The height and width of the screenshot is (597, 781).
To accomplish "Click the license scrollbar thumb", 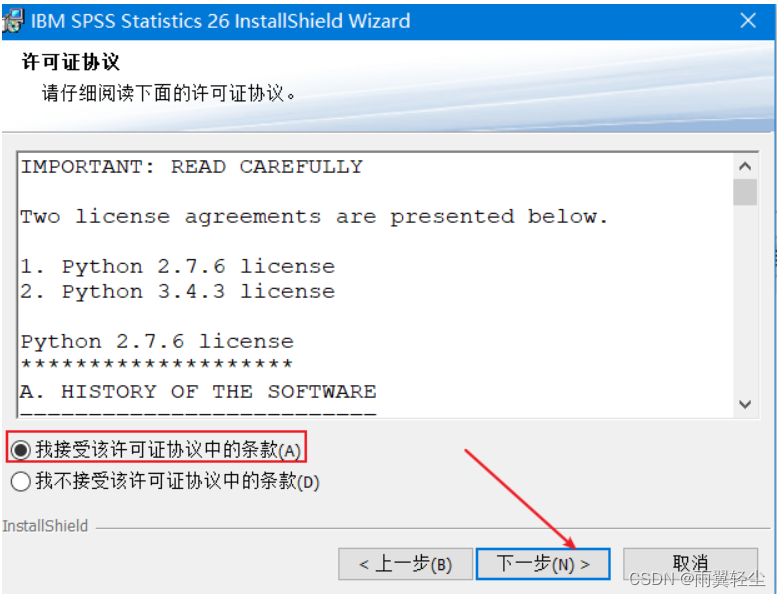I will tap(745, 192).
